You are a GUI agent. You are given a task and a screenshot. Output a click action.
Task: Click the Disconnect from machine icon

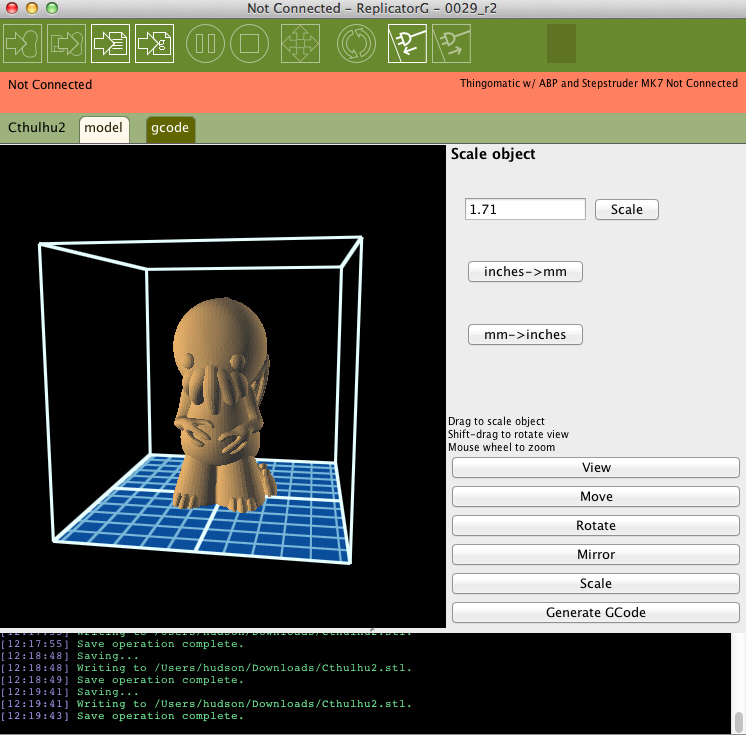452,43
